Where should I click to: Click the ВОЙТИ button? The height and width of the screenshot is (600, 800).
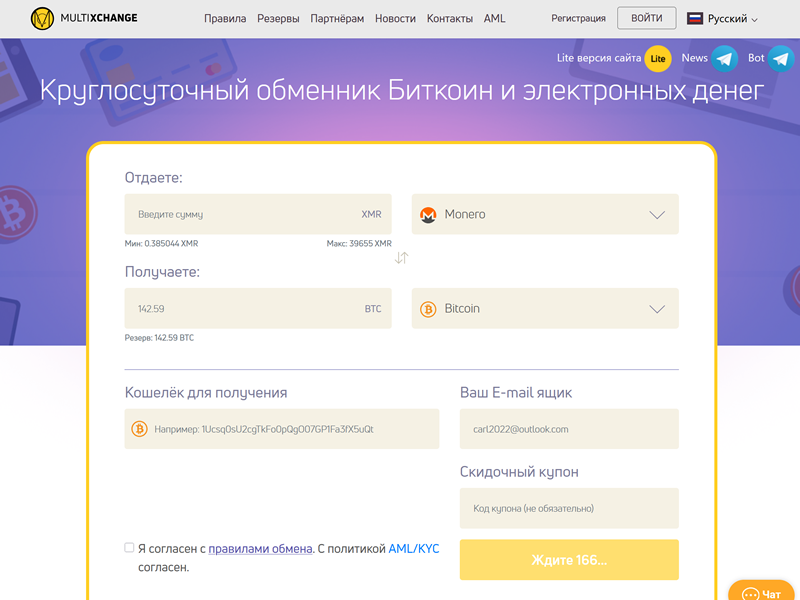(646, 18)
